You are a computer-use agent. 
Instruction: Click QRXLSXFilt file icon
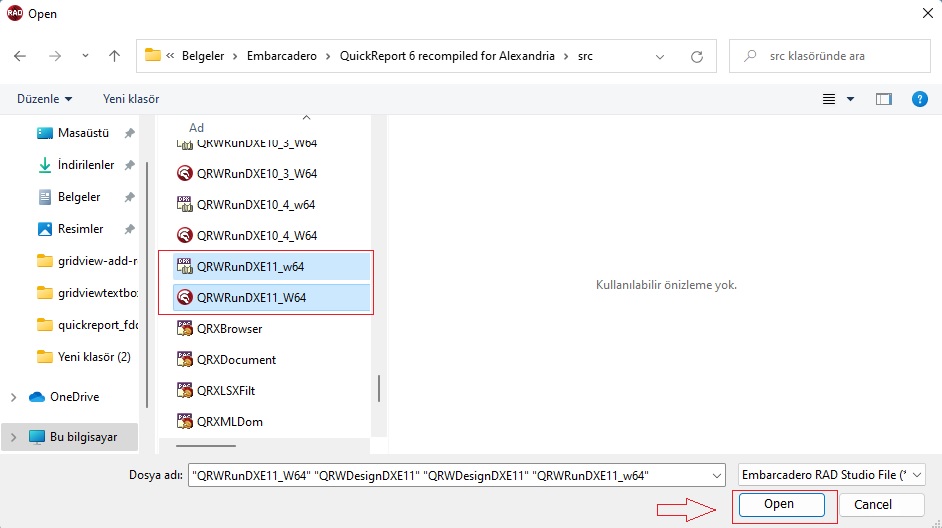click(184, 390)
